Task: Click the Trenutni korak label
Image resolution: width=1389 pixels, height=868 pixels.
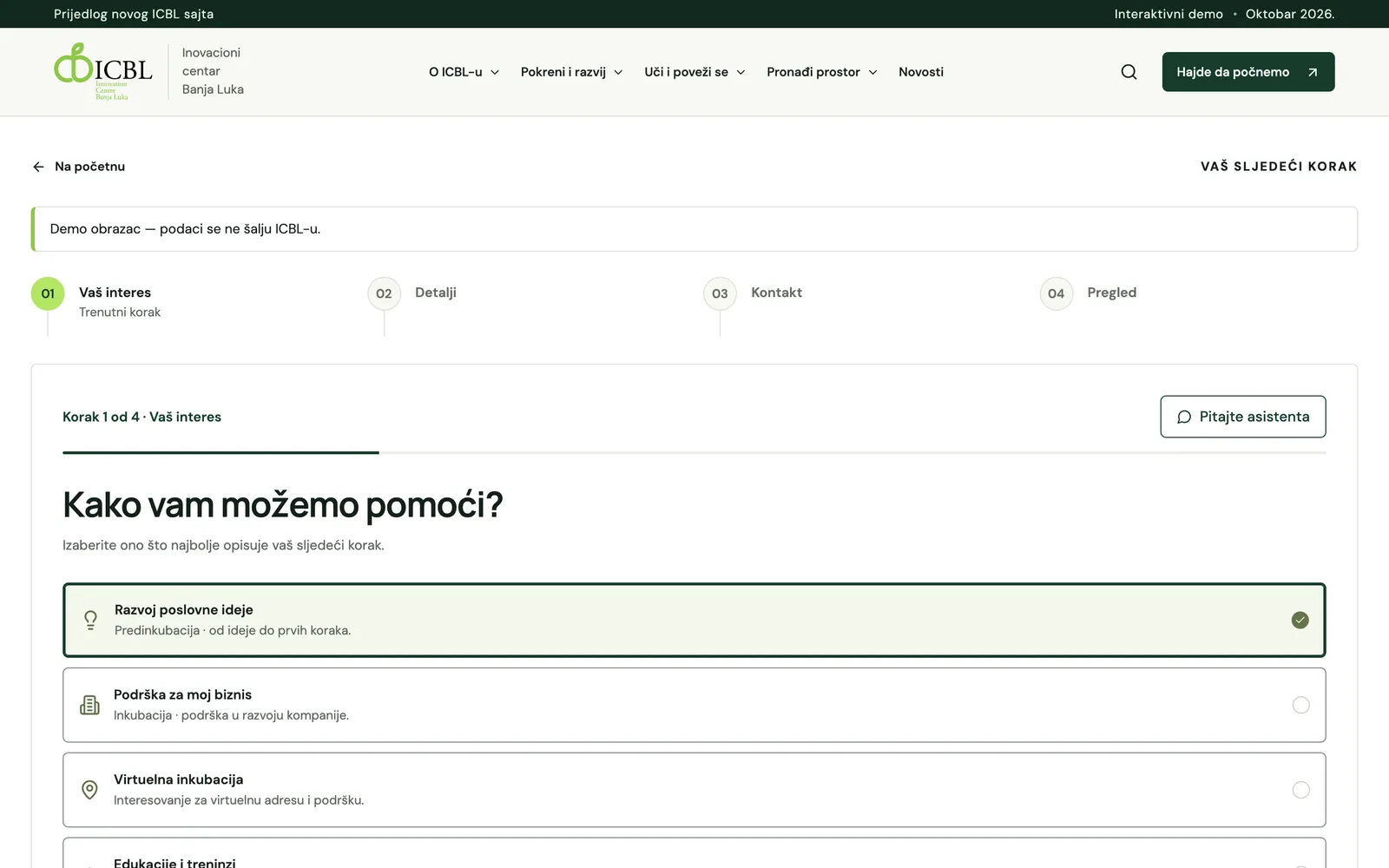Action: [120, 312]
